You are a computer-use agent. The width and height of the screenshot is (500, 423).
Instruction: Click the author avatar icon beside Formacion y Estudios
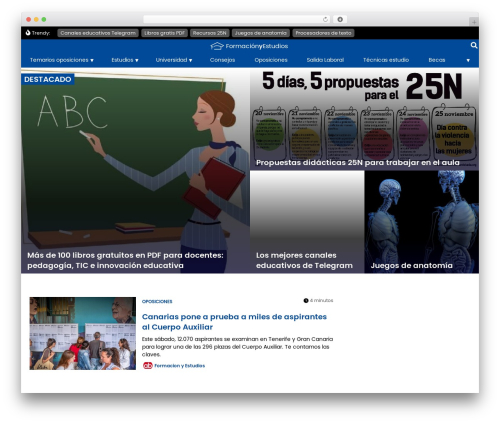point(147,366)
